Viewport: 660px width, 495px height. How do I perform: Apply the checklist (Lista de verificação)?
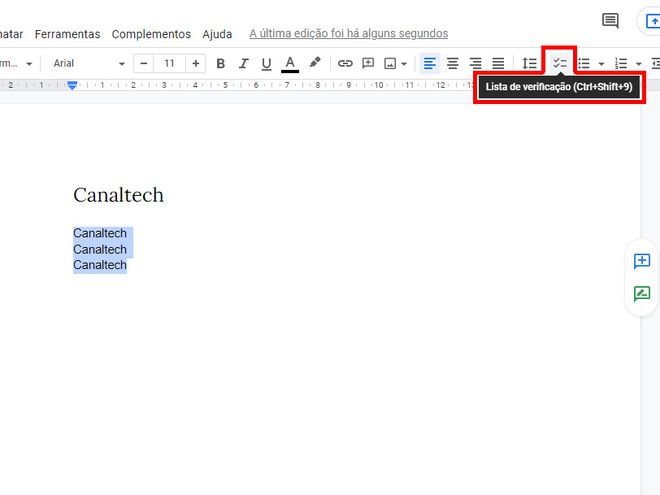(x=560, y=64)
